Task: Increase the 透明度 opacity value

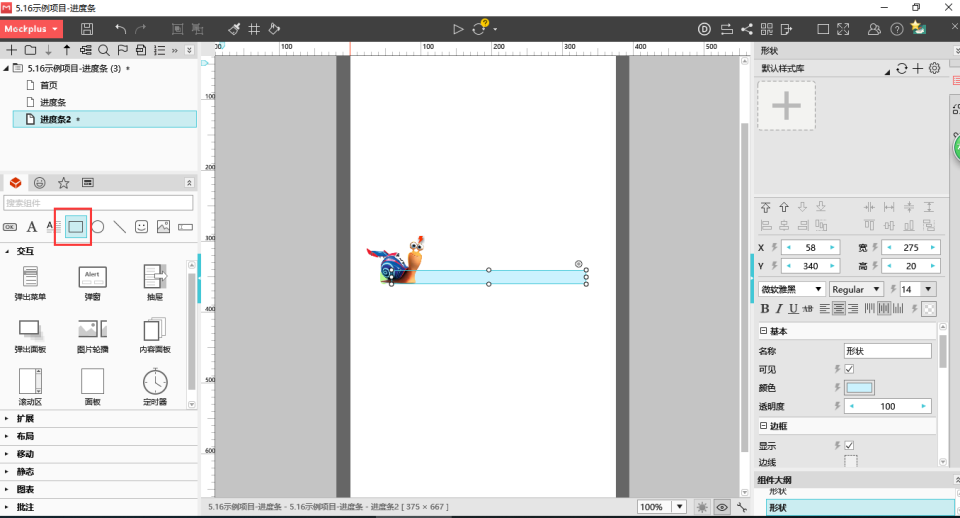Action: [924, 406]
